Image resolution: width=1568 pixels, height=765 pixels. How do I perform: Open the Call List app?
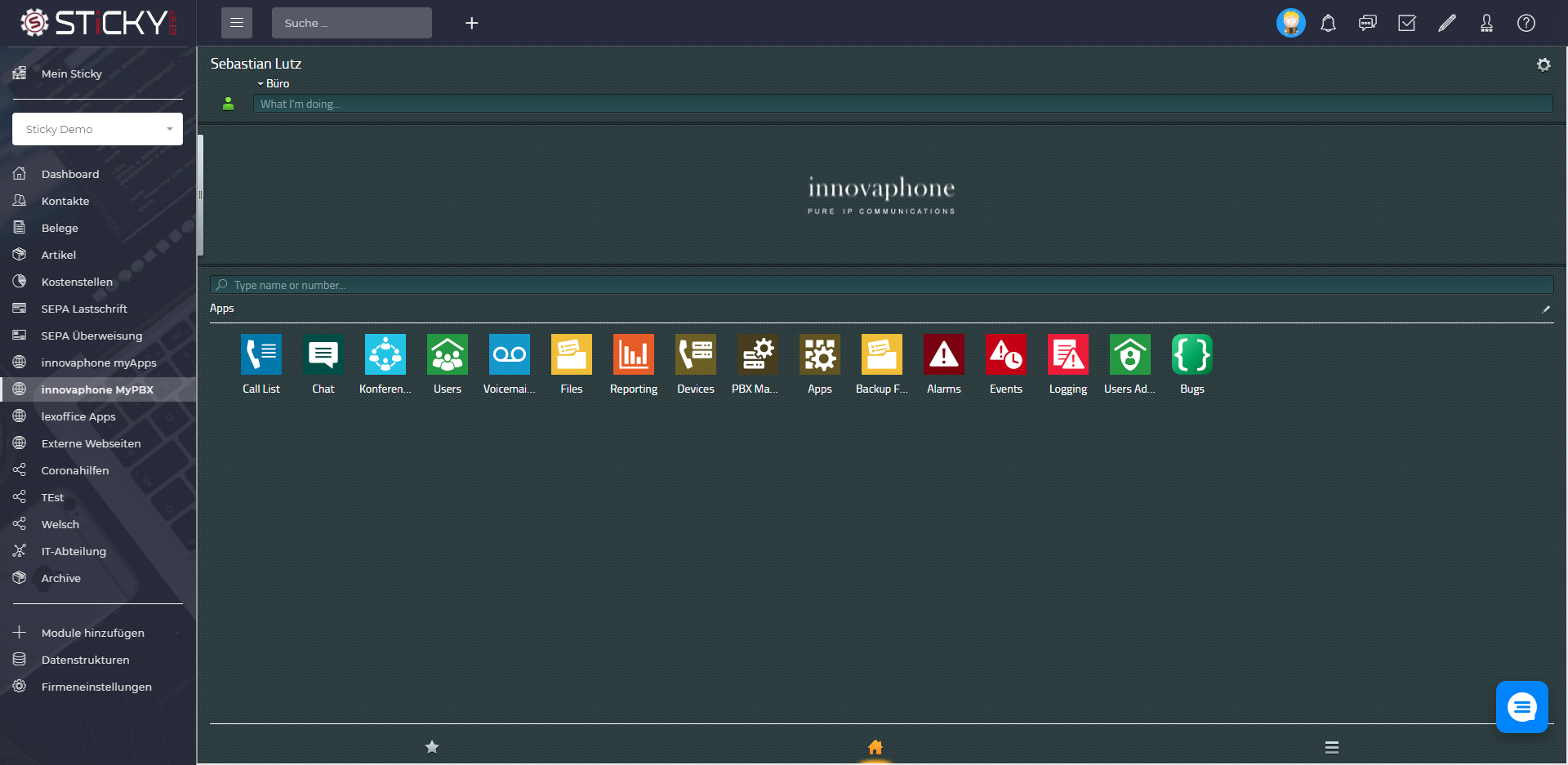point(261,354)
